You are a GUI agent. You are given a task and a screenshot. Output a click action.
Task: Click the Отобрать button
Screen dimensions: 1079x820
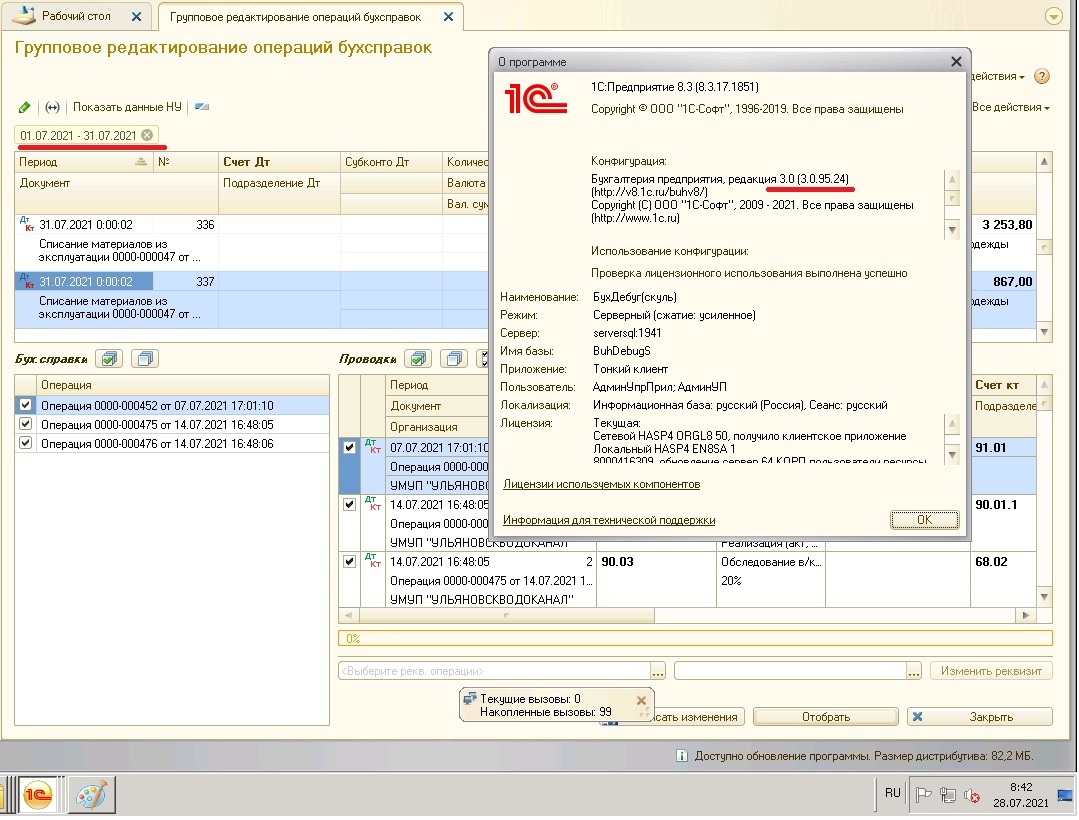click(826, 717)
